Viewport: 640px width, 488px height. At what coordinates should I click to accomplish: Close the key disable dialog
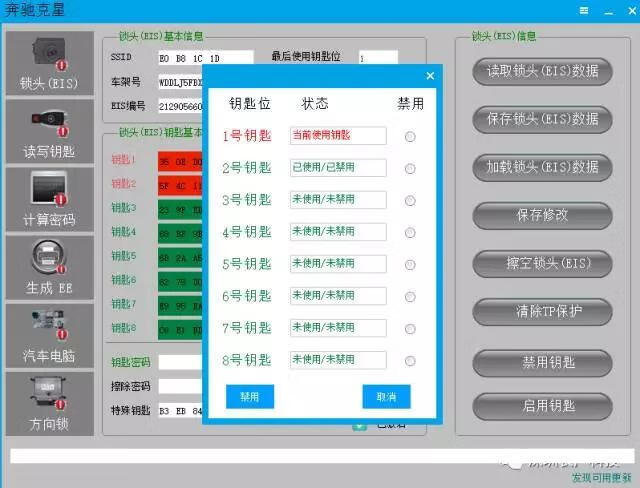[x=430, y=75]
